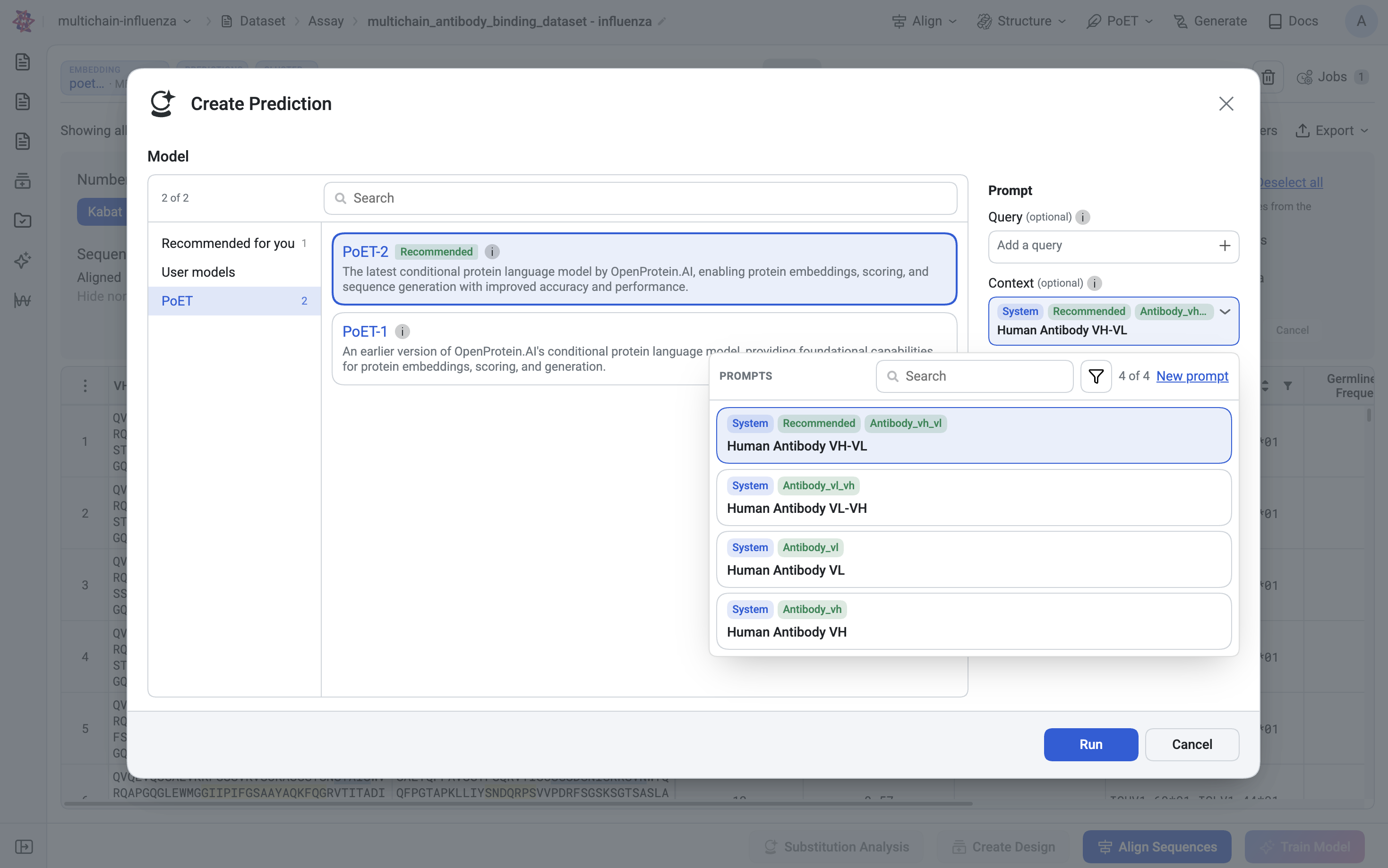Expand the PoET menu

[x=1120, y=21]
